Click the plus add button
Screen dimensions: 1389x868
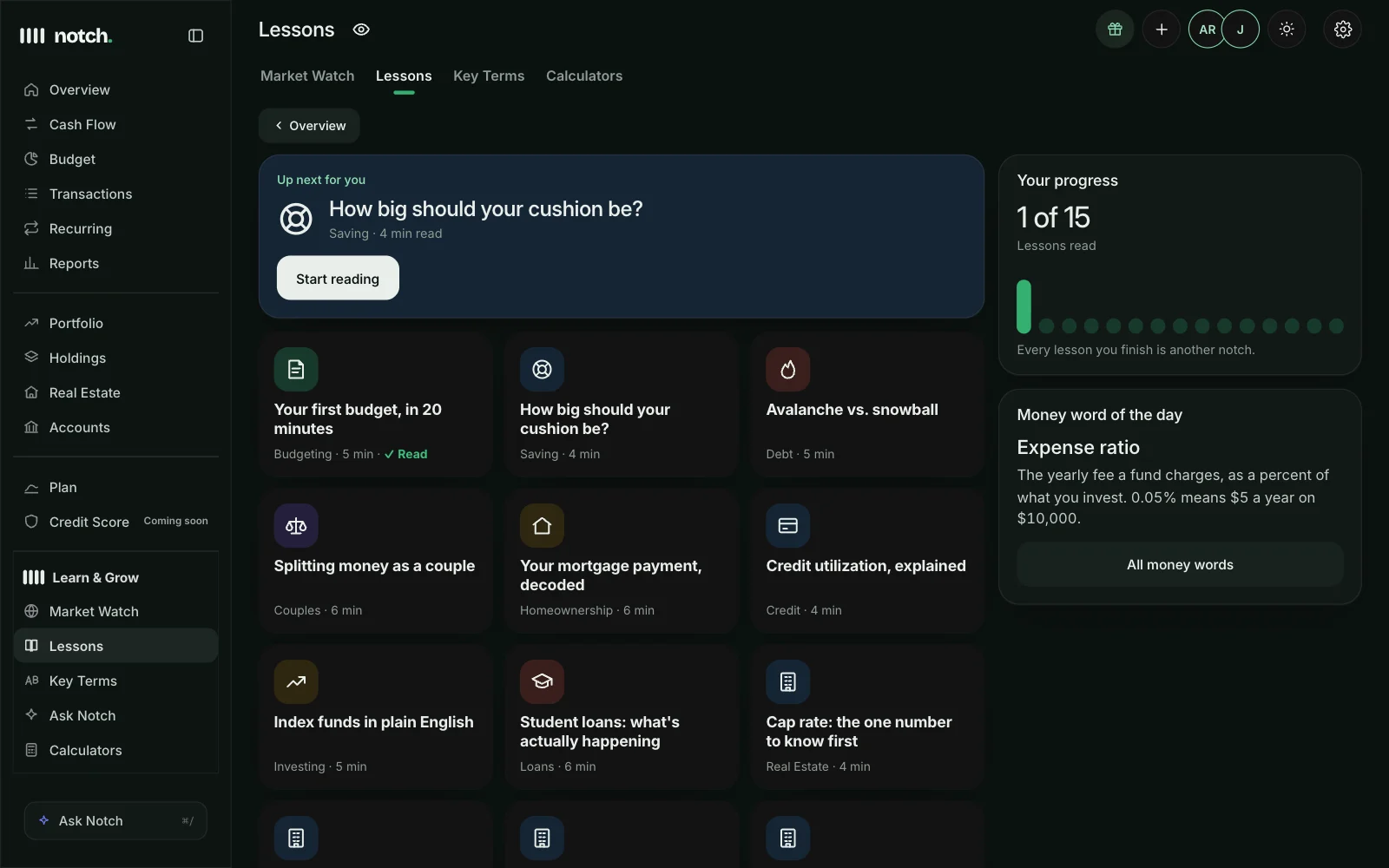[x=1162, y=30]
